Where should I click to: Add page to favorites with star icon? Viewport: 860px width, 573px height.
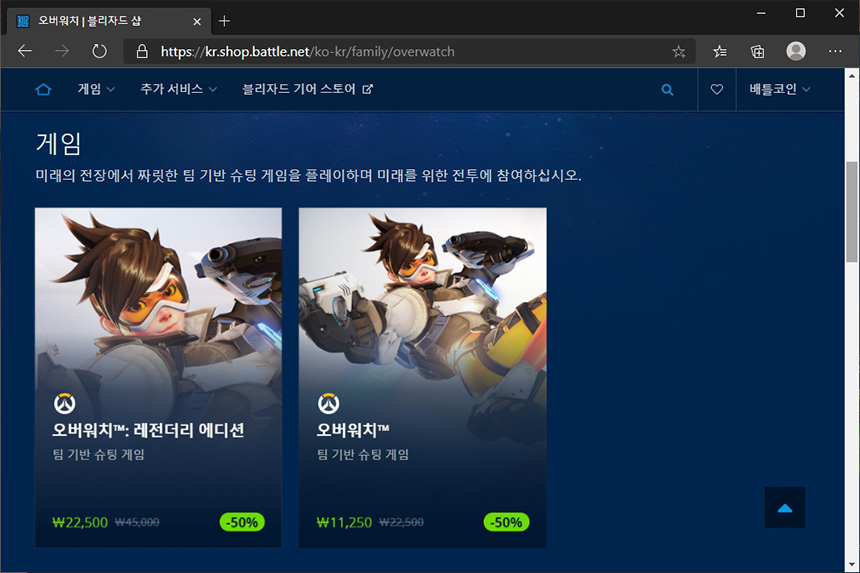[x=679, y=52]
